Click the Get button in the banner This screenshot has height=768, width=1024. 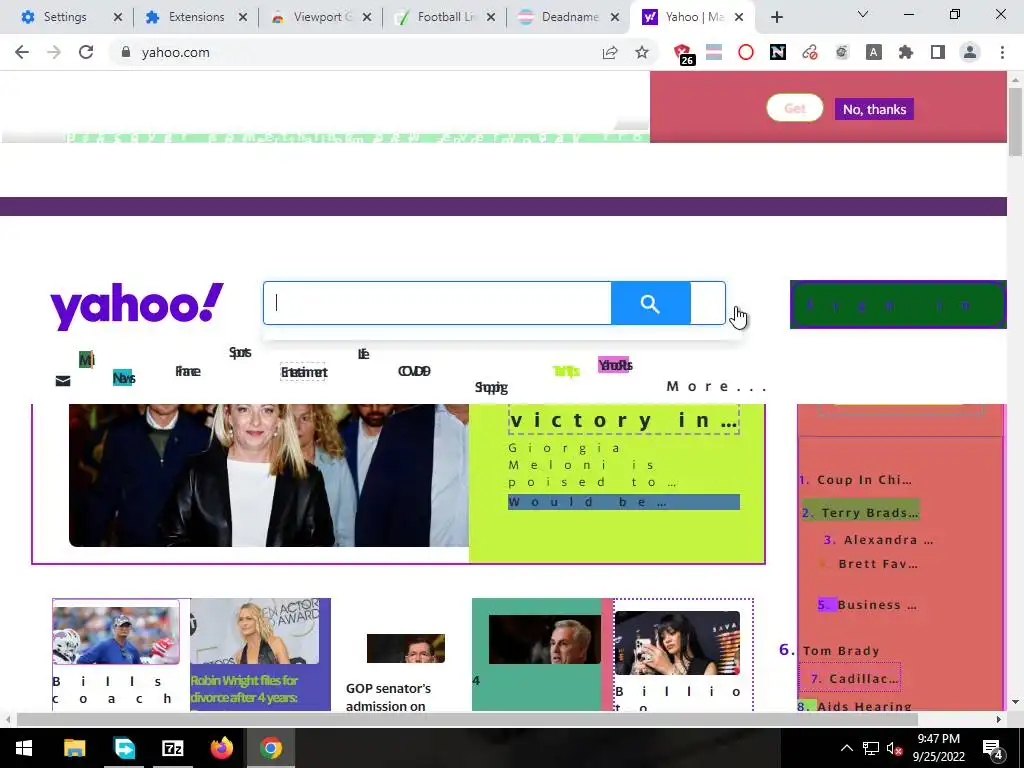(794, 108)
